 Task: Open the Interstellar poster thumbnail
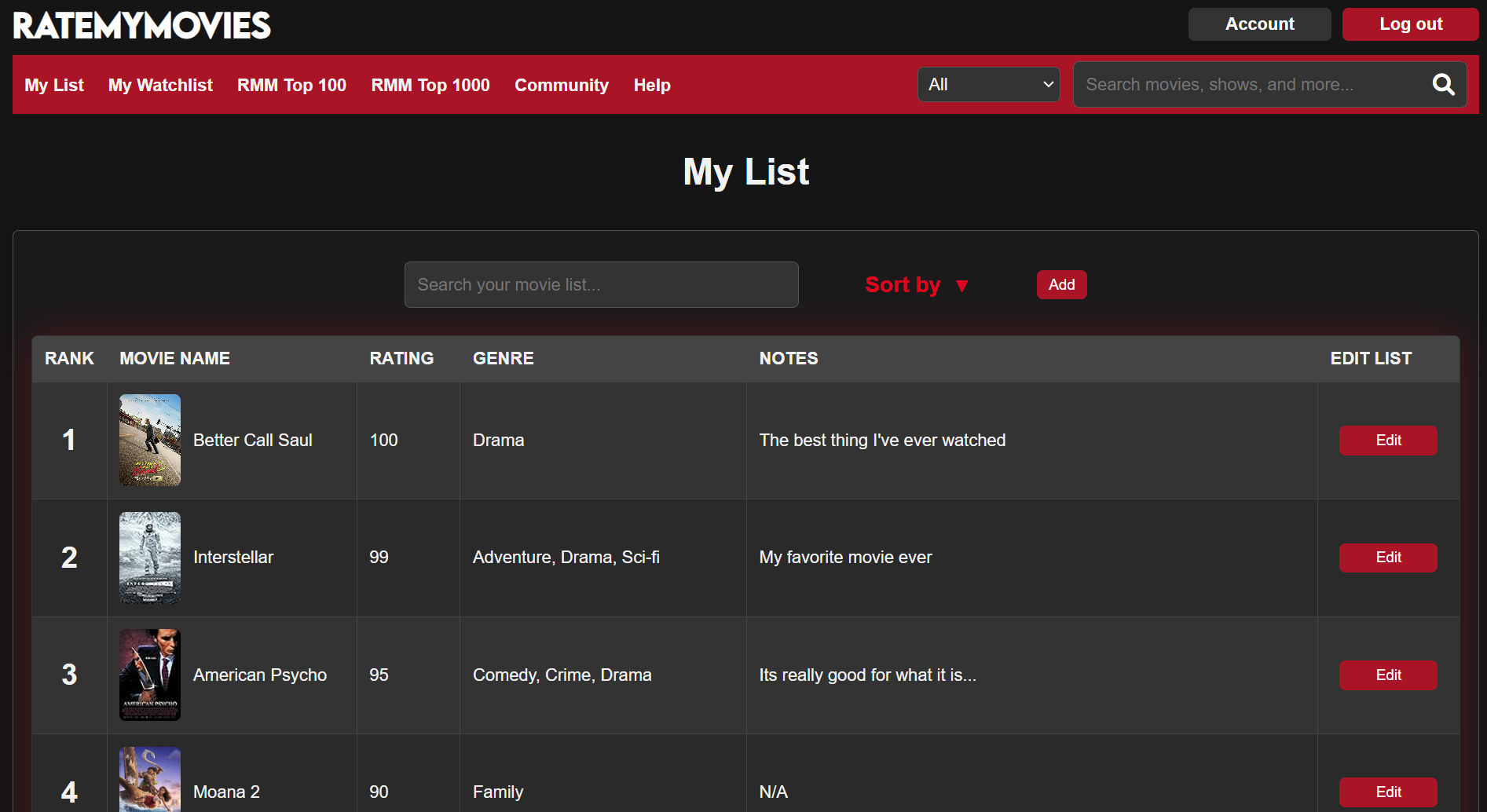[x=150, y=558]
